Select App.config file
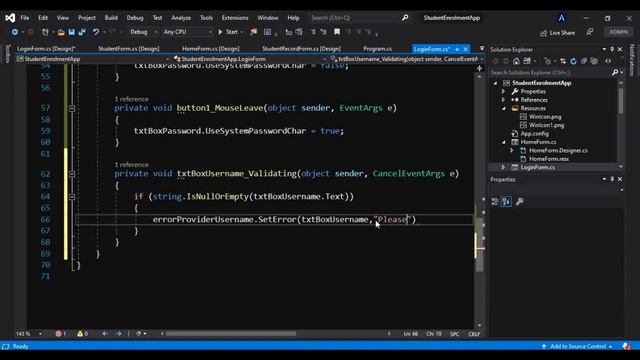Screen dimensions: 640x360 [x=534, y=134]
